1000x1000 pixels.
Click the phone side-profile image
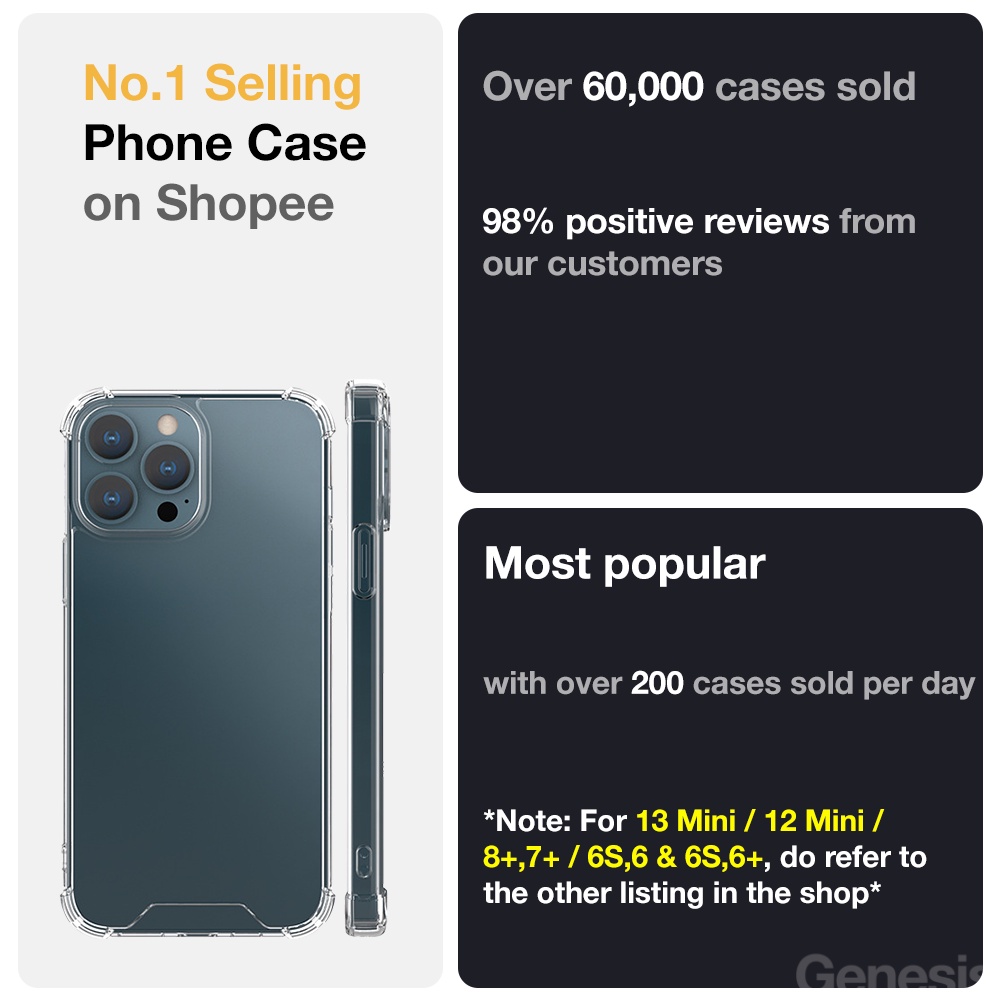[x=367, y=658]
